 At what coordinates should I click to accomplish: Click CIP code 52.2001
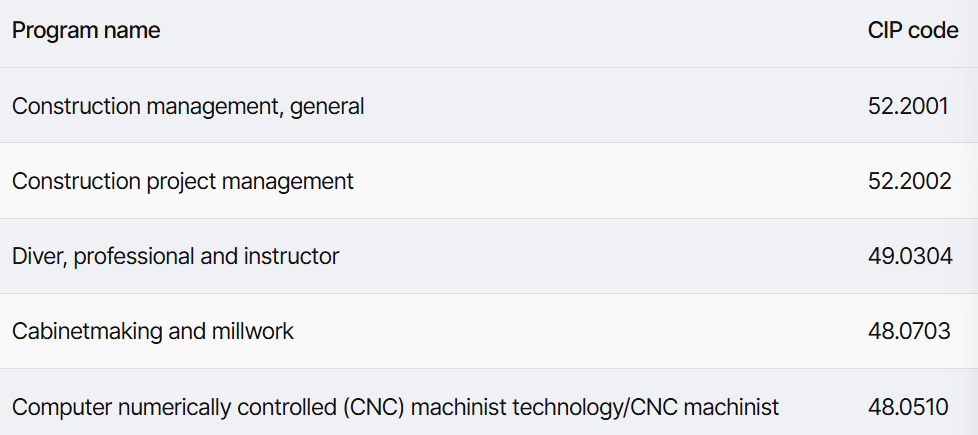(x=908, y=106)
